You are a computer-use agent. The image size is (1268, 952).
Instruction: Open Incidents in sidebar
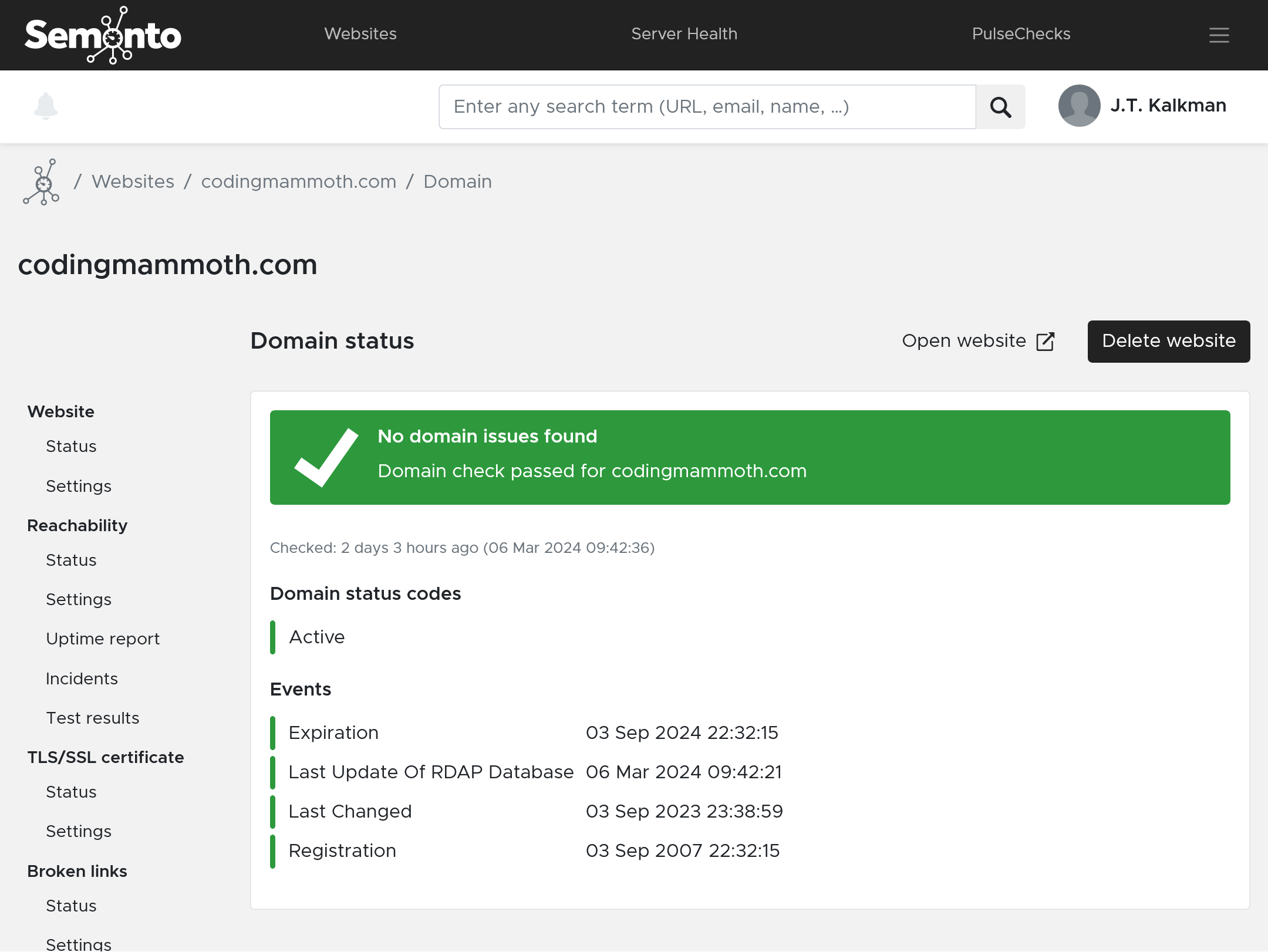82,679
